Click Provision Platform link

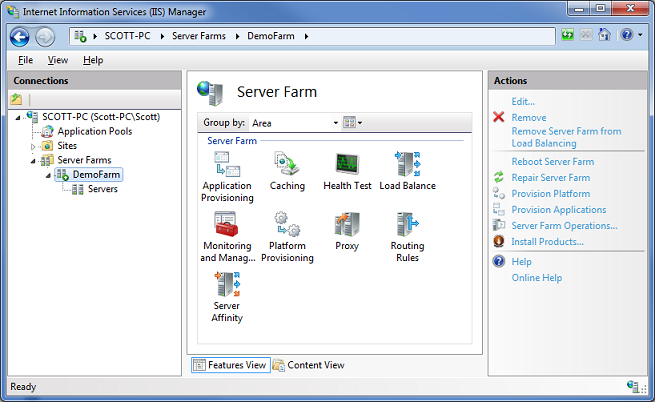point(551,193)
